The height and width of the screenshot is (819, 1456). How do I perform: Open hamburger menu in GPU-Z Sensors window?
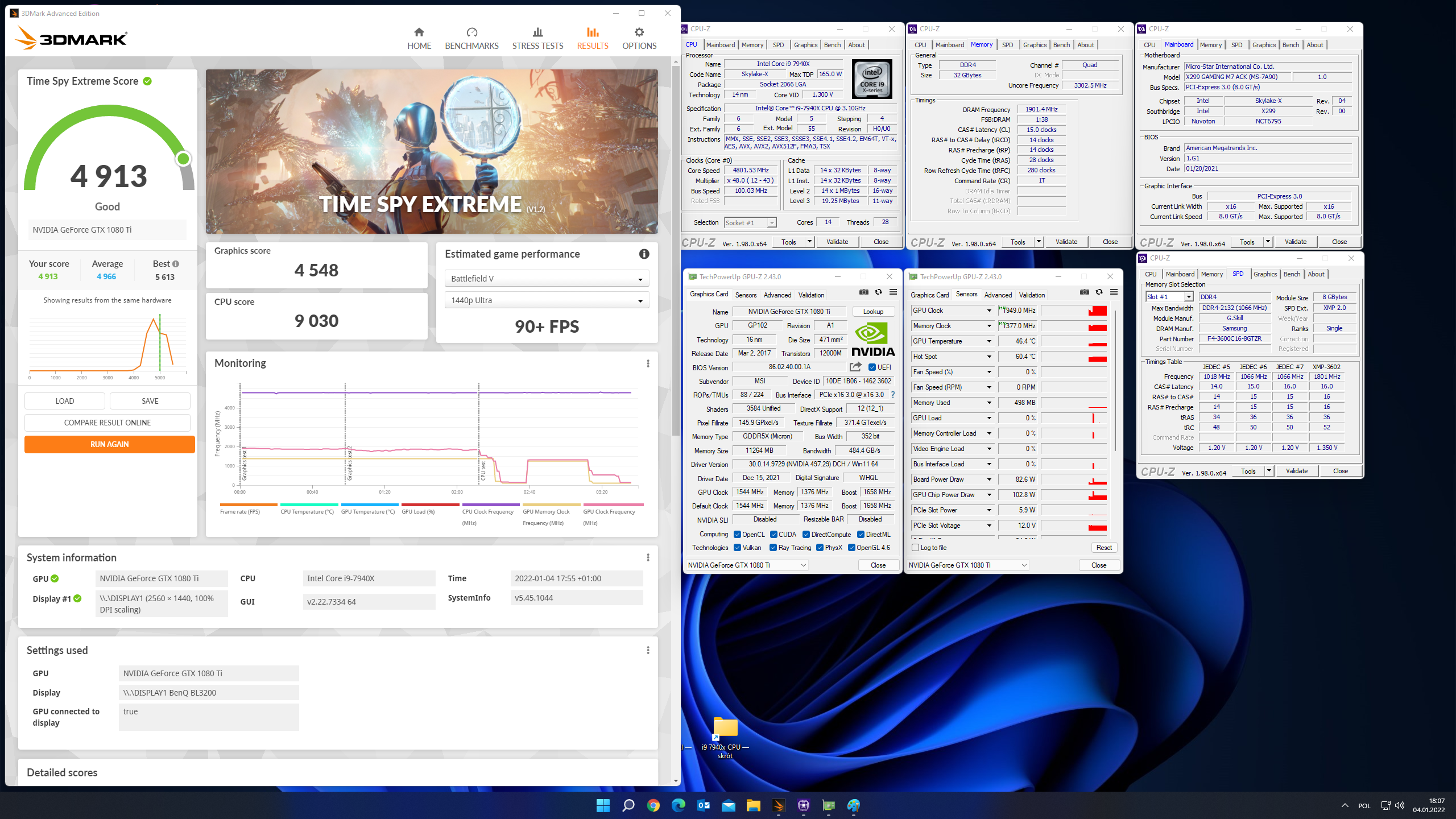pyautogui.click(x=1114, y=292)
